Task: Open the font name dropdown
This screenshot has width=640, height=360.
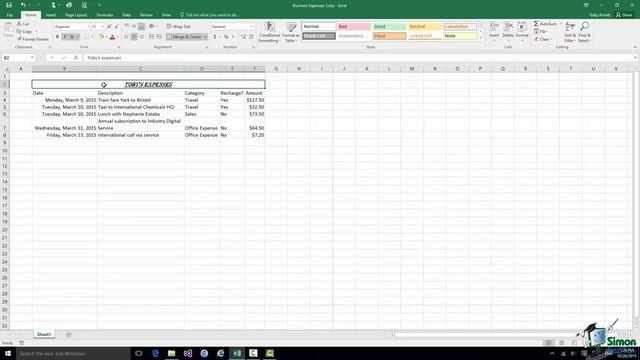Action: 88,27
